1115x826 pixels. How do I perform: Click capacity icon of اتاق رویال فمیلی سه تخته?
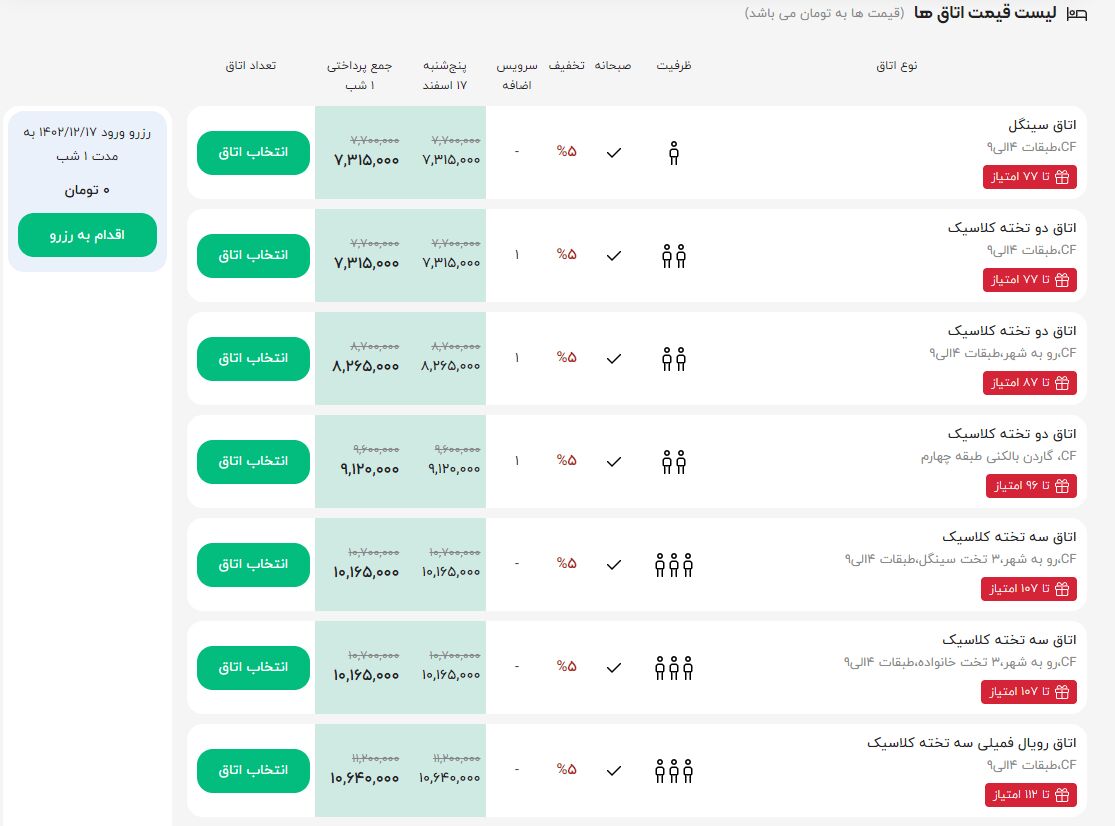point(673,771)
